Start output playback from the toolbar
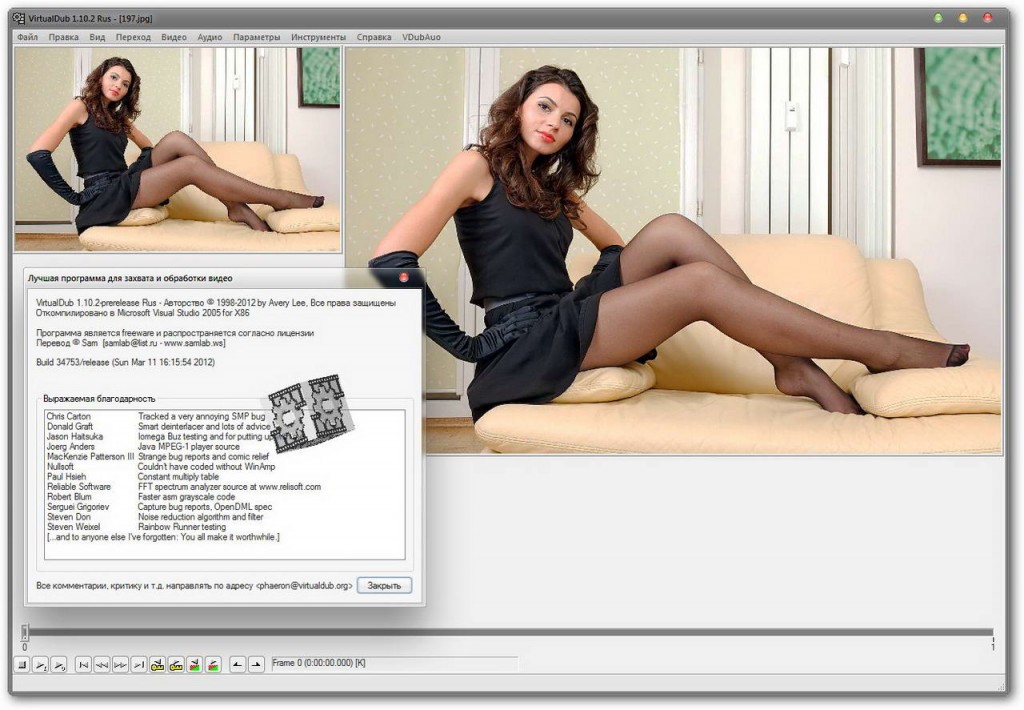Screen dimensions: 1024x710 click(59, 665)
